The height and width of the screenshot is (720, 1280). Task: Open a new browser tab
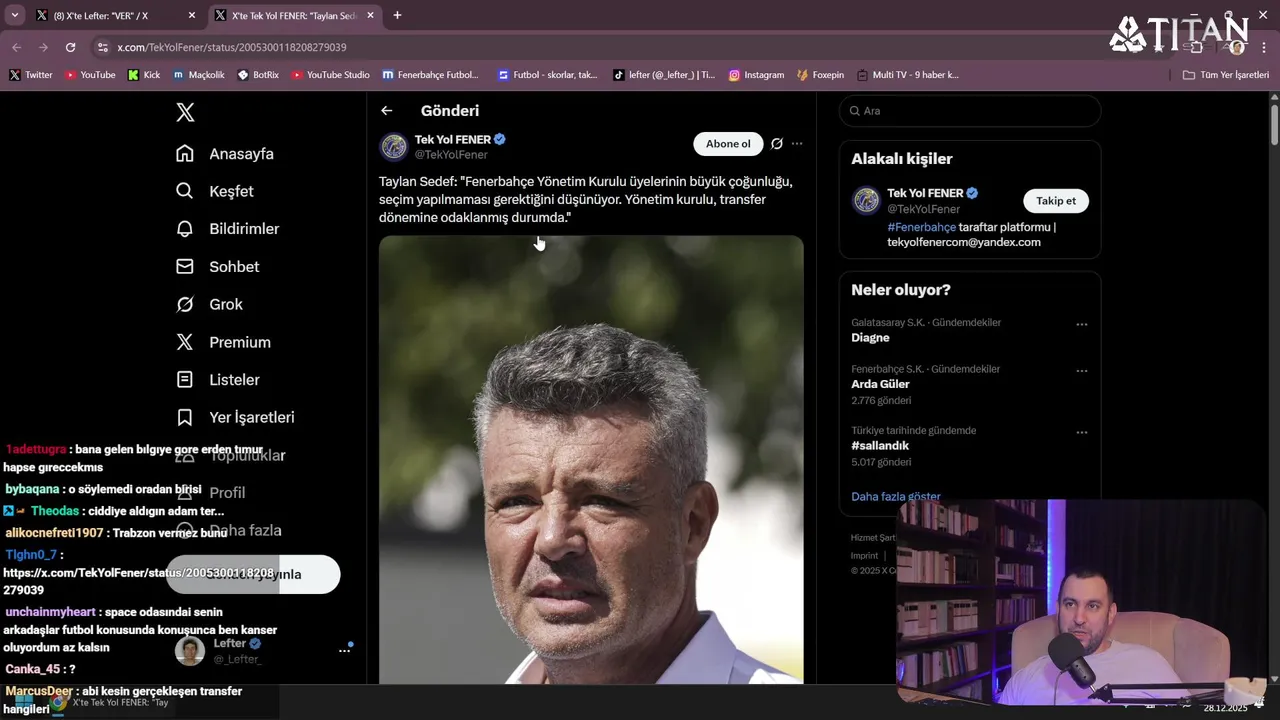pos(397,16)
